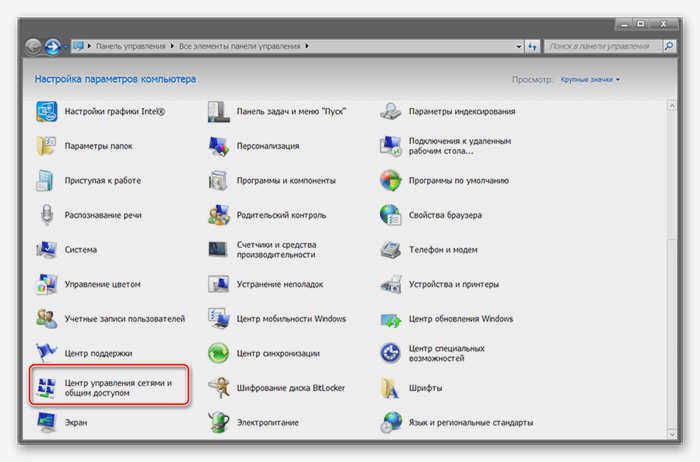This screenshot has width=700, height=462.
Task: Click the BitLocker Drive Encryption keys icon
Action: tap(219, 388)
